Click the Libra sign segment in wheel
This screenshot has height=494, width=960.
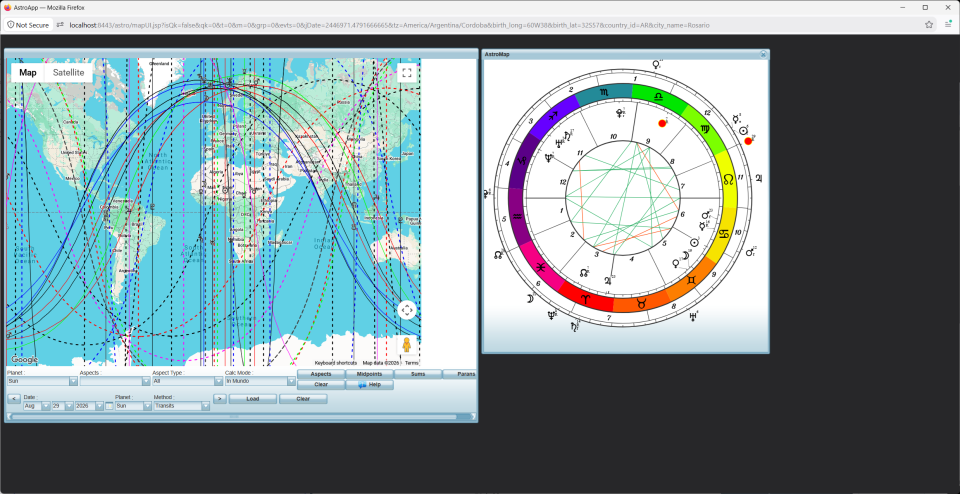(659, 98)
